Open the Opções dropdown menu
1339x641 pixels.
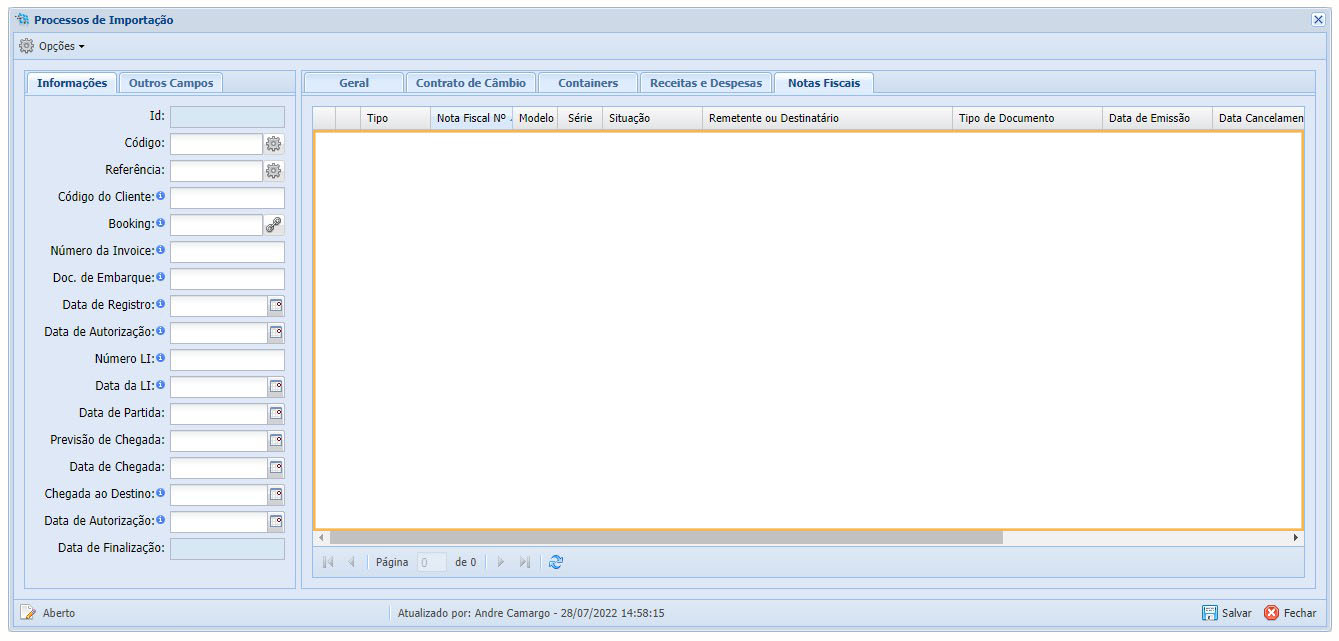53,46
